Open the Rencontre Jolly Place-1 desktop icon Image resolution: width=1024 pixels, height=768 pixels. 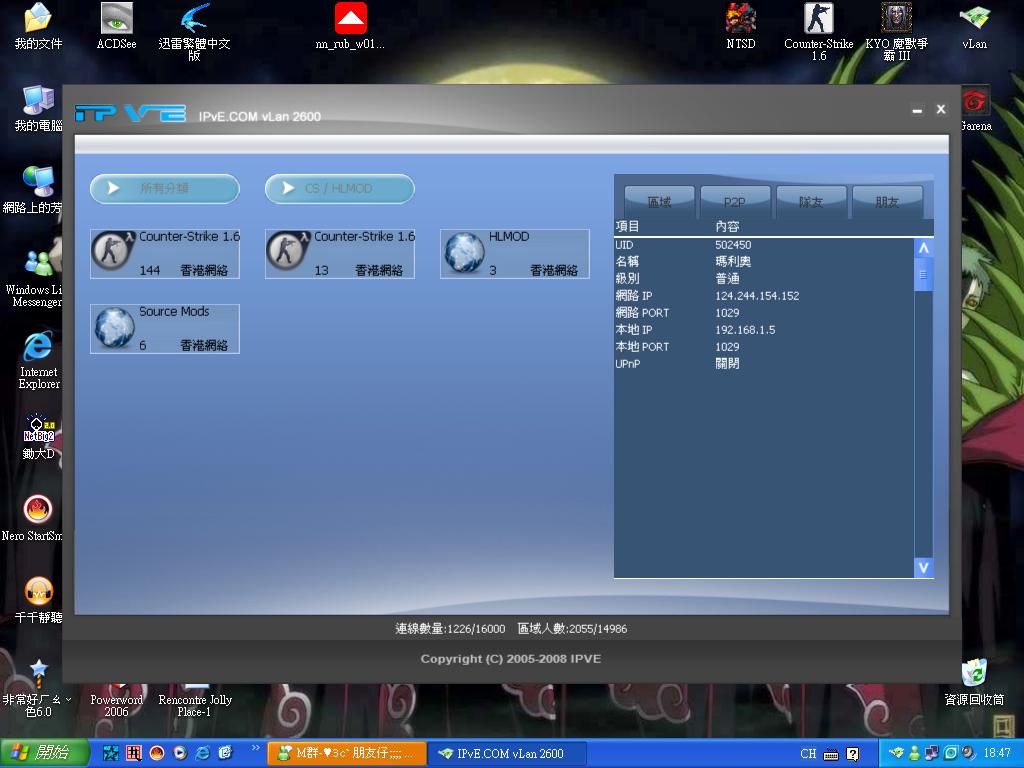(x=195, y=700)
